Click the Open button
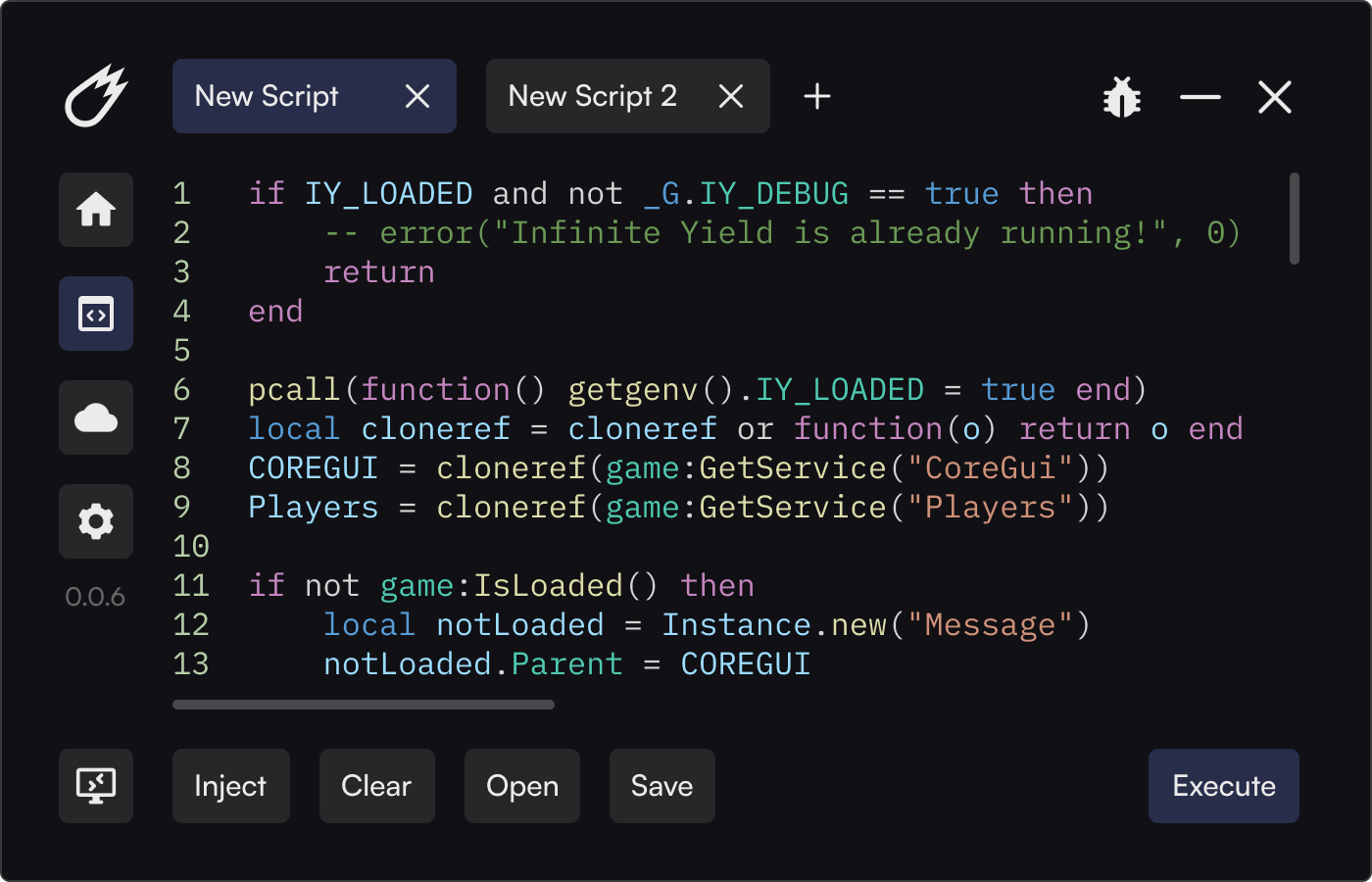The height and width of the screenshot is (882, 1372). [x=522, y=786]
